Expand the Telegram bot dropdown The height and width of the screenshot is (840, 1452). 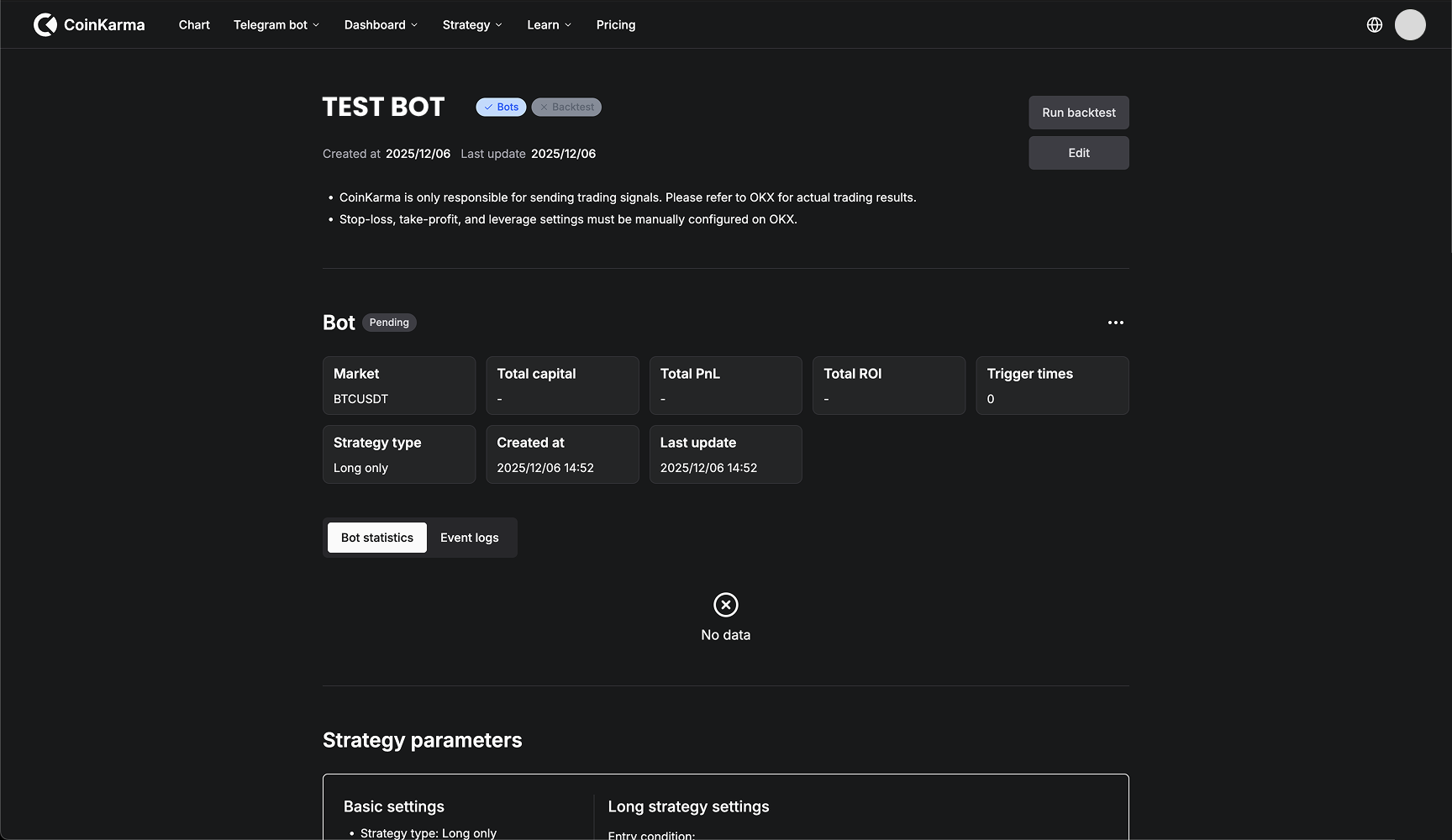click(x=276, y=25)
